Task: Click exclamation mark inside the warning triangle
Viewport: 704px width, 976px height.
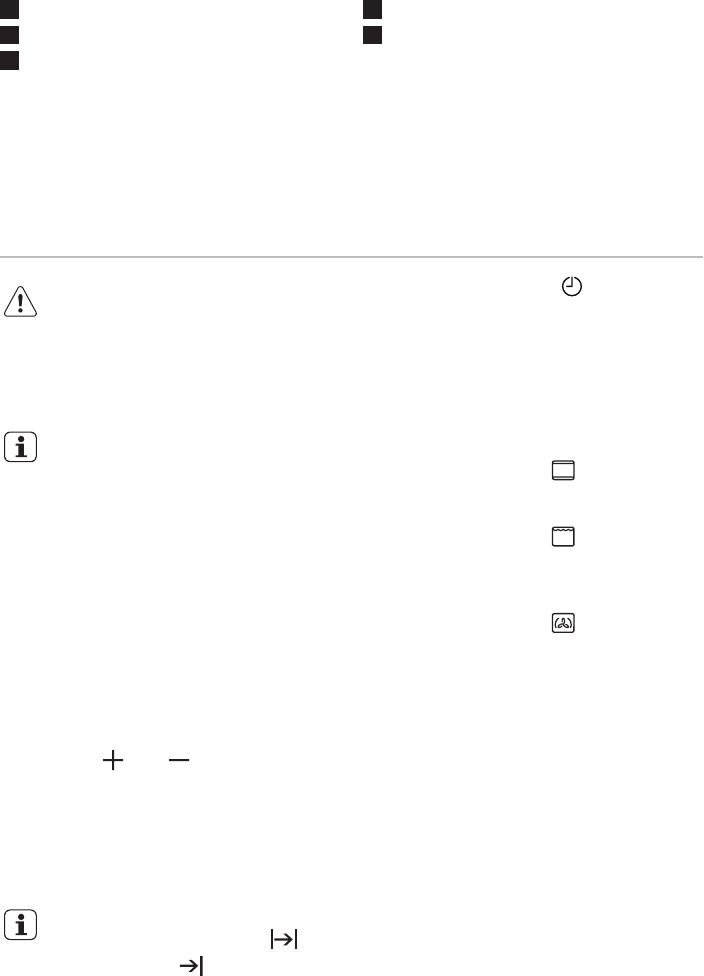Action: tap(21, 303)
